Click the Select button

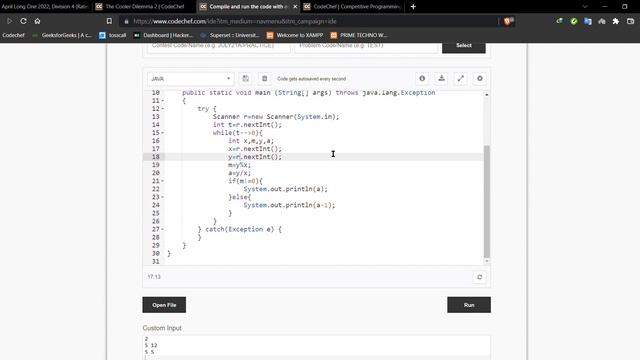click(x=464, y=46)
